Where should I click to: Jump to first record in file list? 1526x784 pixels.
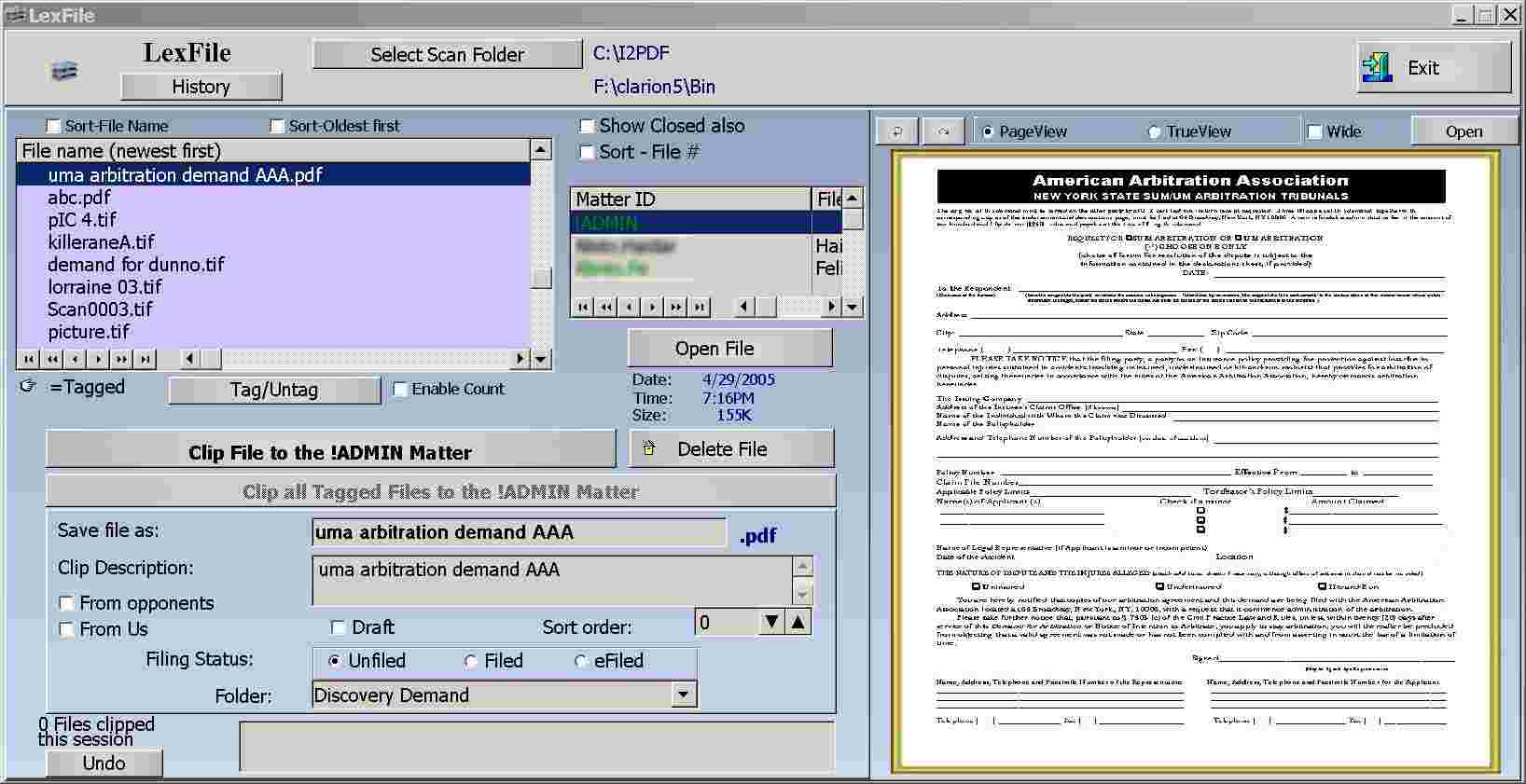29,359
